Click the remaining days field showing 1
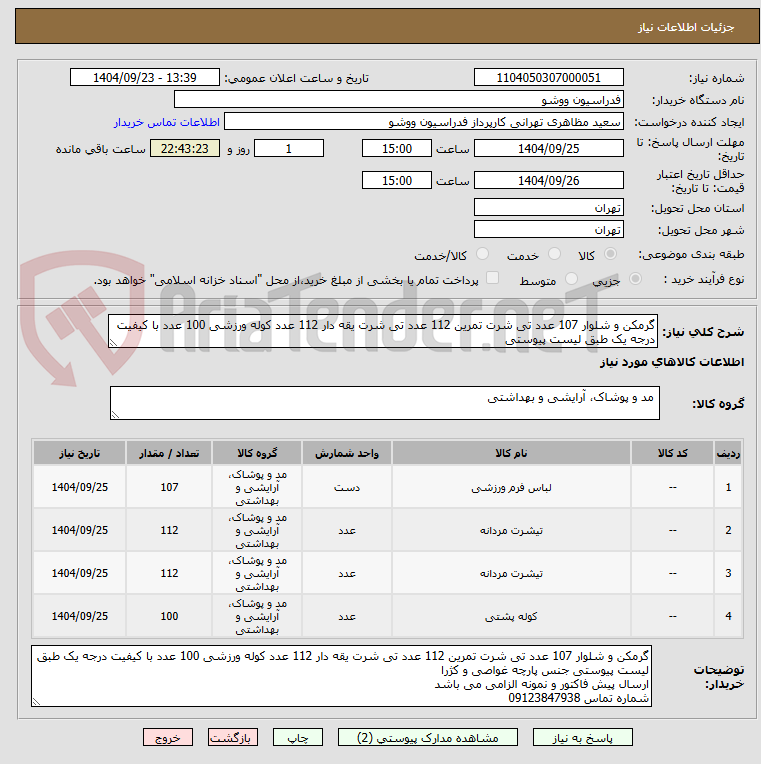The width and height of the screenshot is (761, 764). tap(289, 148)
